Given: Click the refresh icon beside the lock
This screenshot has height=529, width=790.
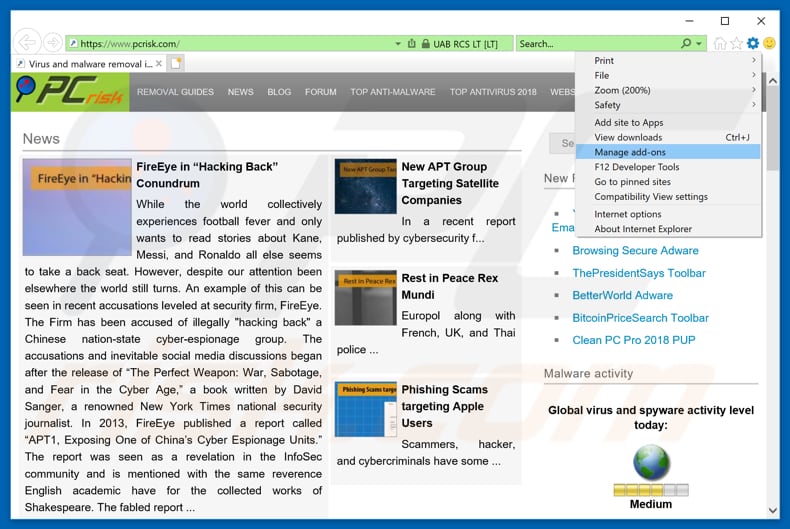Looking at the screenshot, I should pos(412,44).
